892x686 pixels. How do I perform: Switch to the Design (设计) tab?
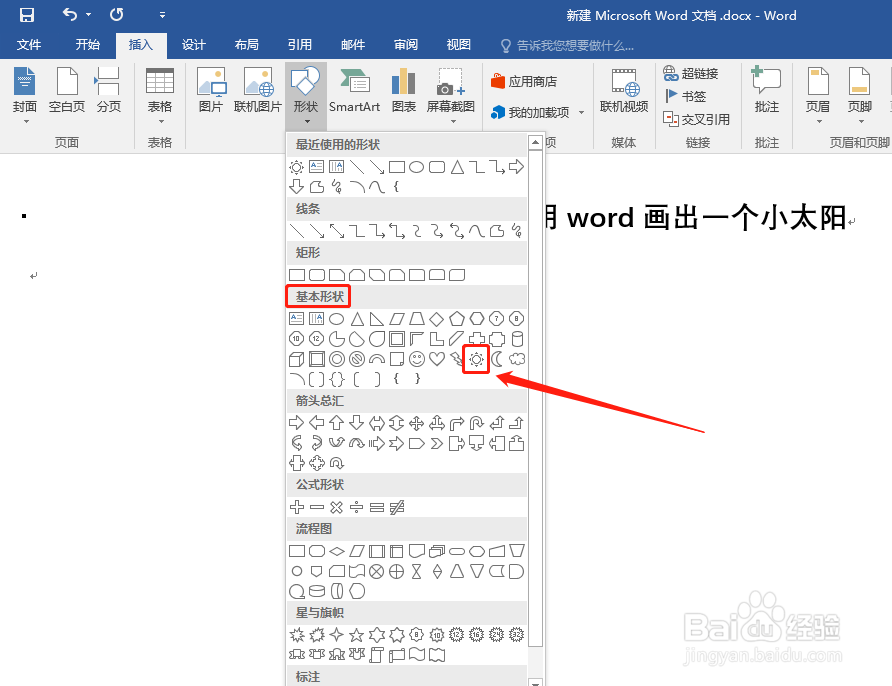pos(193,45)
